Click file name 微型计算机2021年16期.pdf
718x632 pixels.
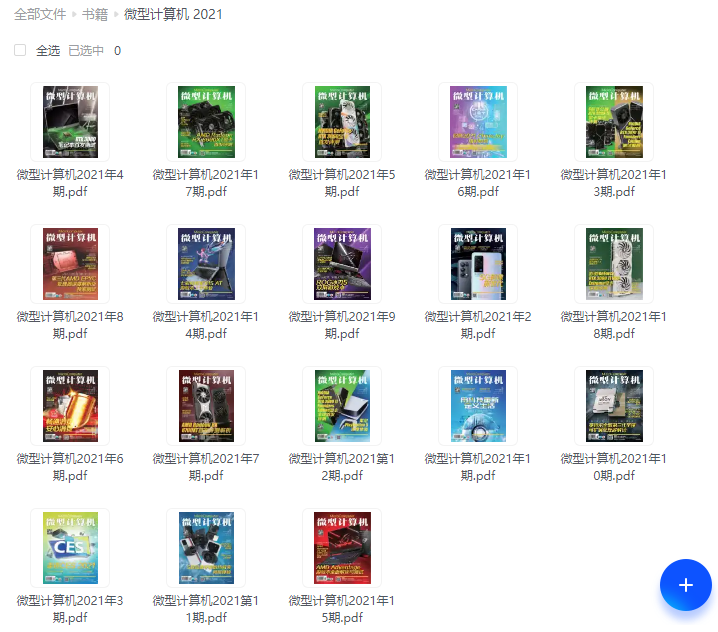click(478, 183)
